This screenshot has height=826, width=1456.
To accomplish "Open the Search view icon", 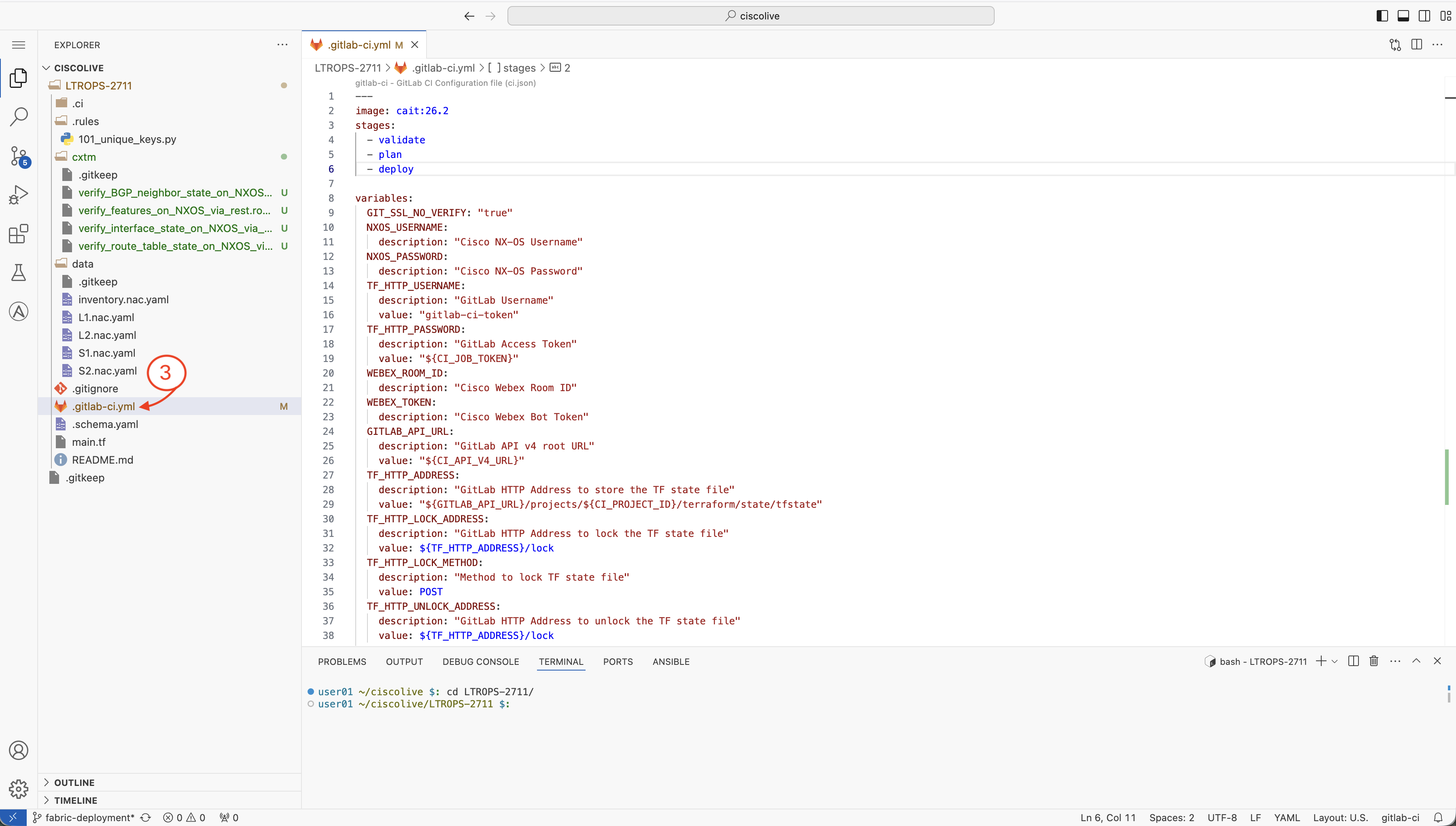I will 19,116.
